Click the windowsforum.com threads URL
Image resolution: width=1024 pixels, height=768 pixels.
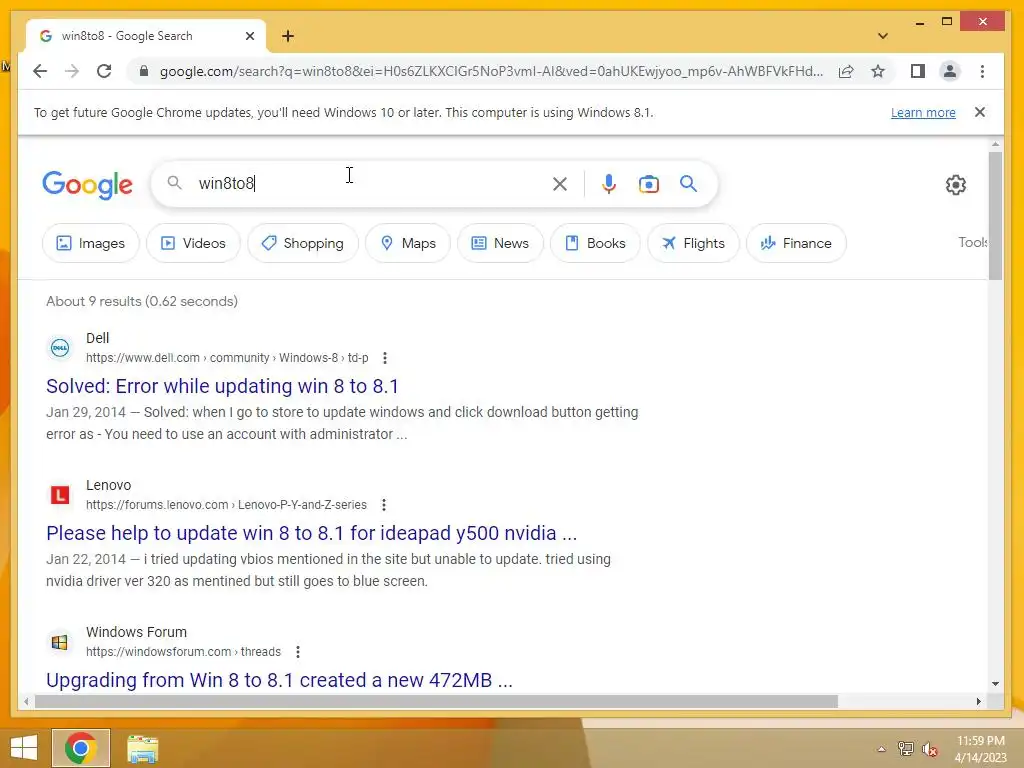coord(184,652)
